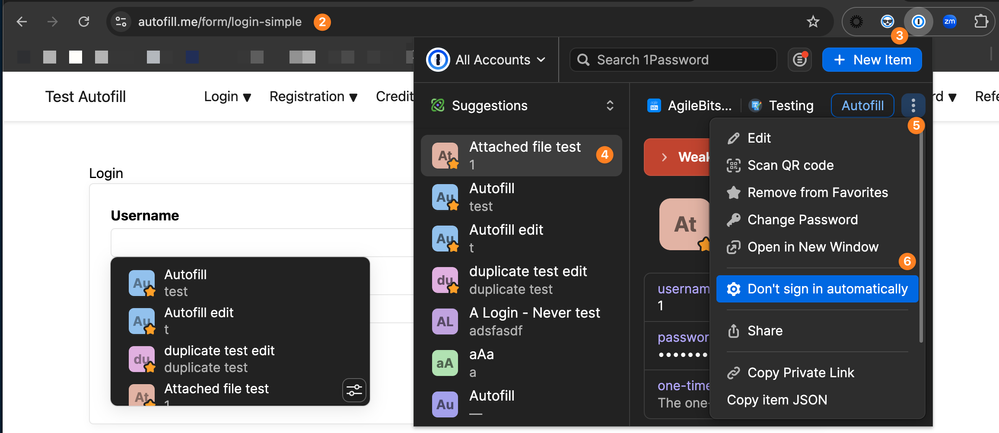Viewport: 999px width, 433px height.
Task: Open site information icon in address bar
Action: (x=121, y=22)
